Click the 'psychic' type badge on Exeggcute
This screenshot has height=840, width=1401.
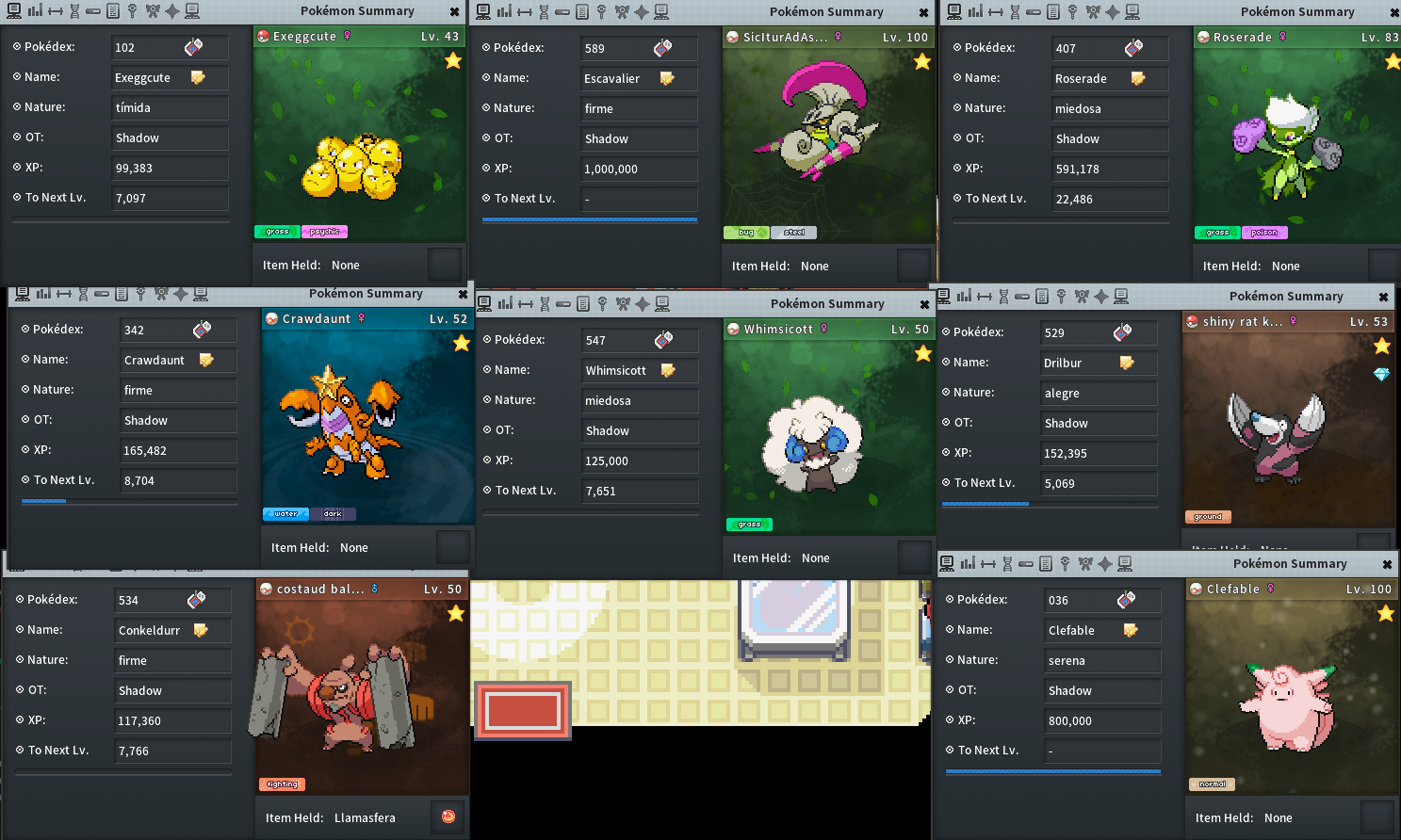pyautogui.click(x=324, y=232)
